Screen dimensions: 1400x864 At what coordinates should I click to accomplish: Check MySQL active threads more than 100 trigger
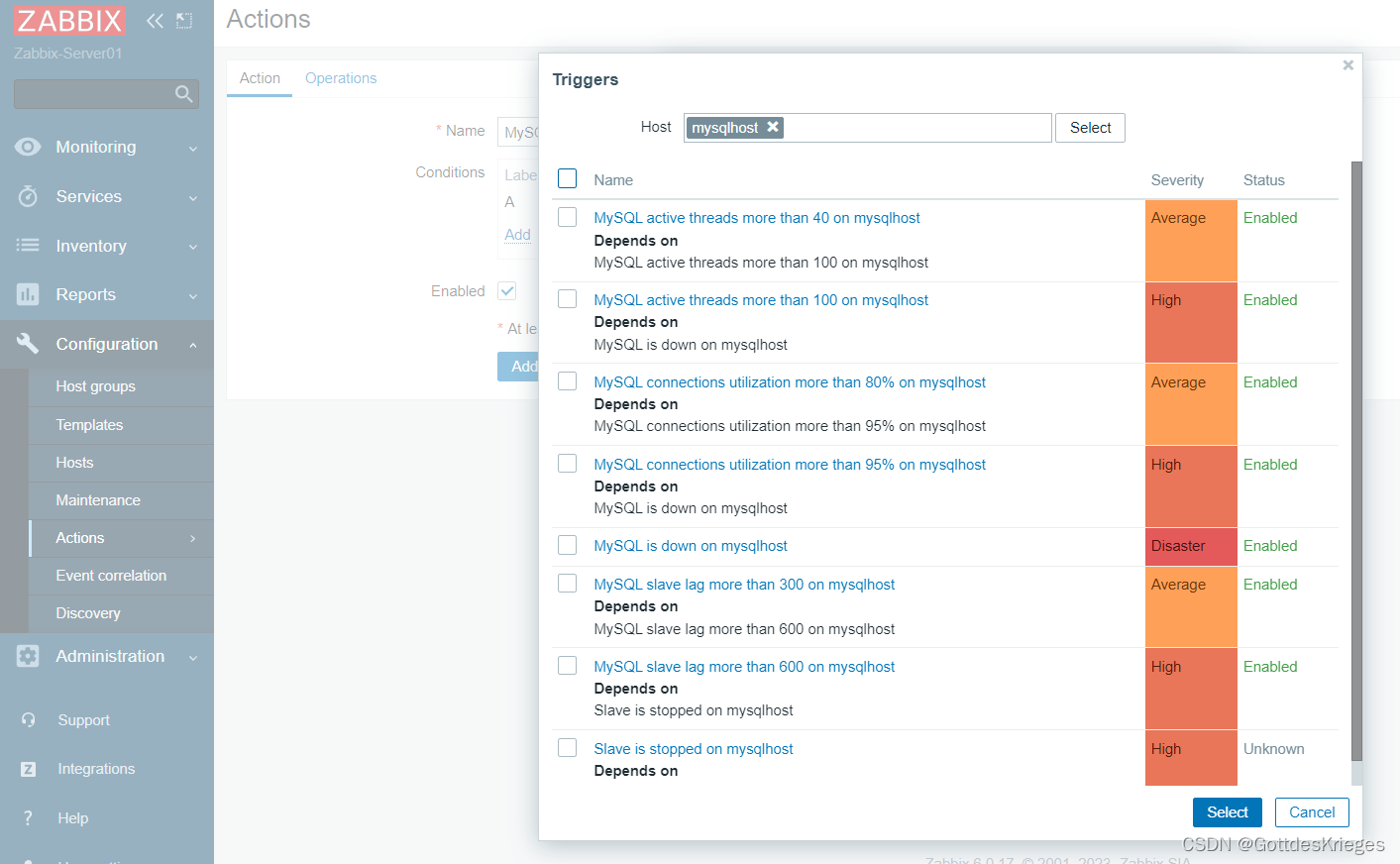(x=567, y=299)
